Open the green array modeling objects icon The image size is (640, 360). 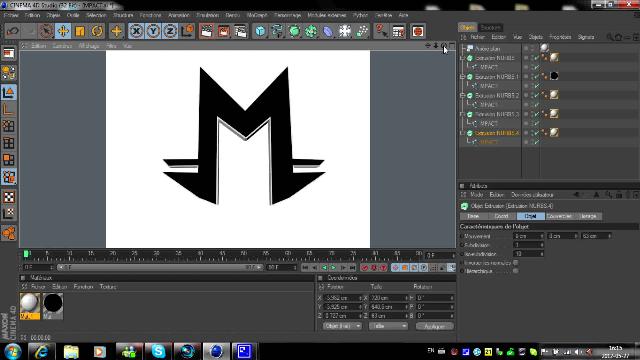(311, 31)
